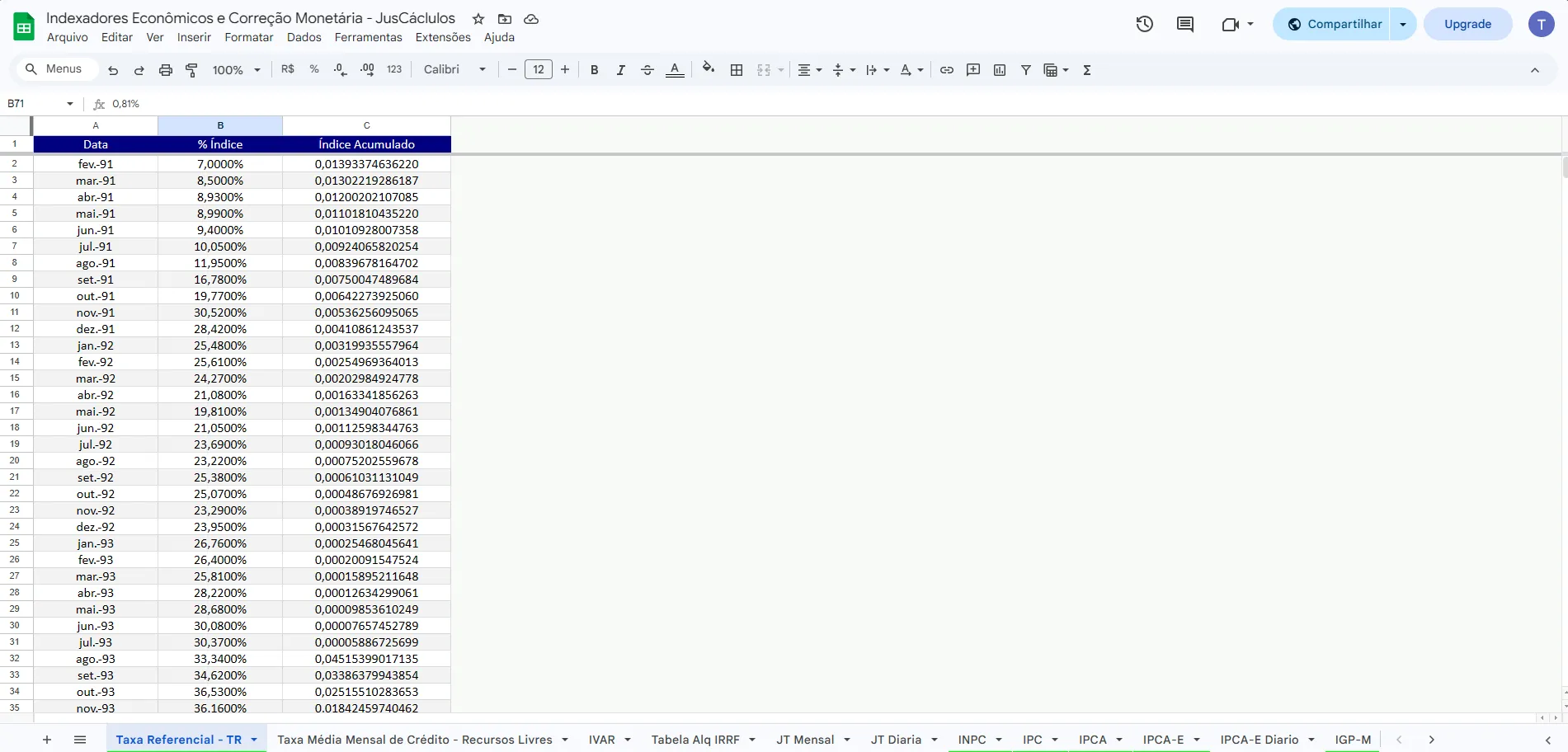Insert a chart
The width and height of the screenshot is (1568, 752).
point(1000,70)
